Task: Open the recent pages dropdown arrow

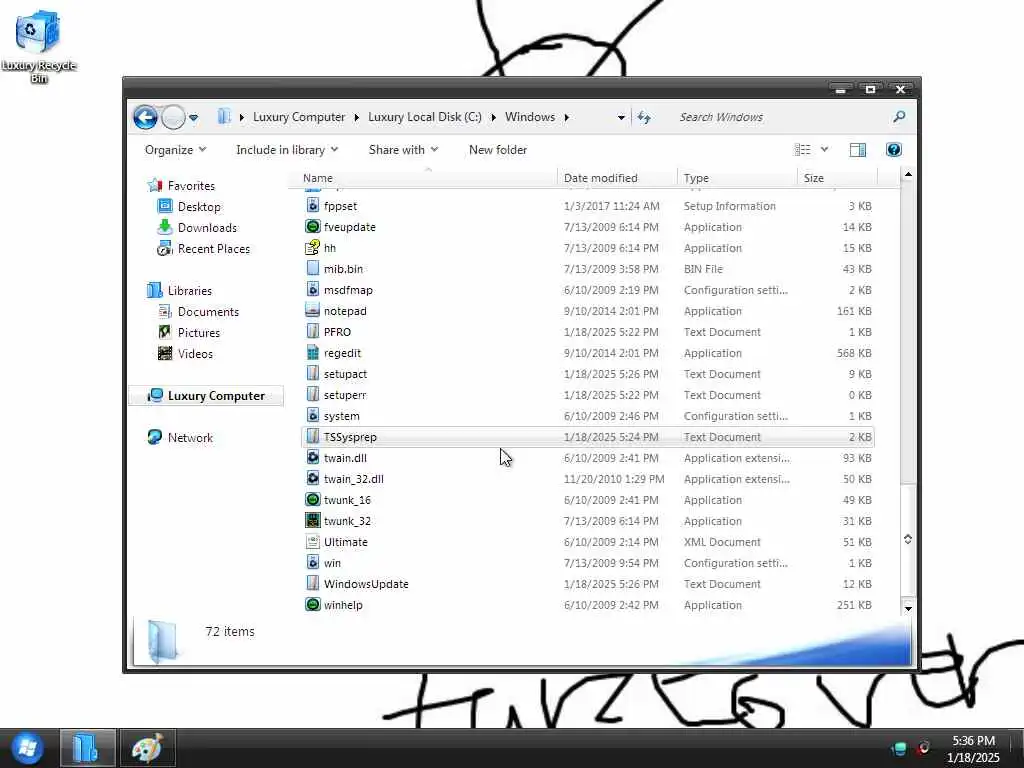Action: pyautogui.click(x=193, y=118)
